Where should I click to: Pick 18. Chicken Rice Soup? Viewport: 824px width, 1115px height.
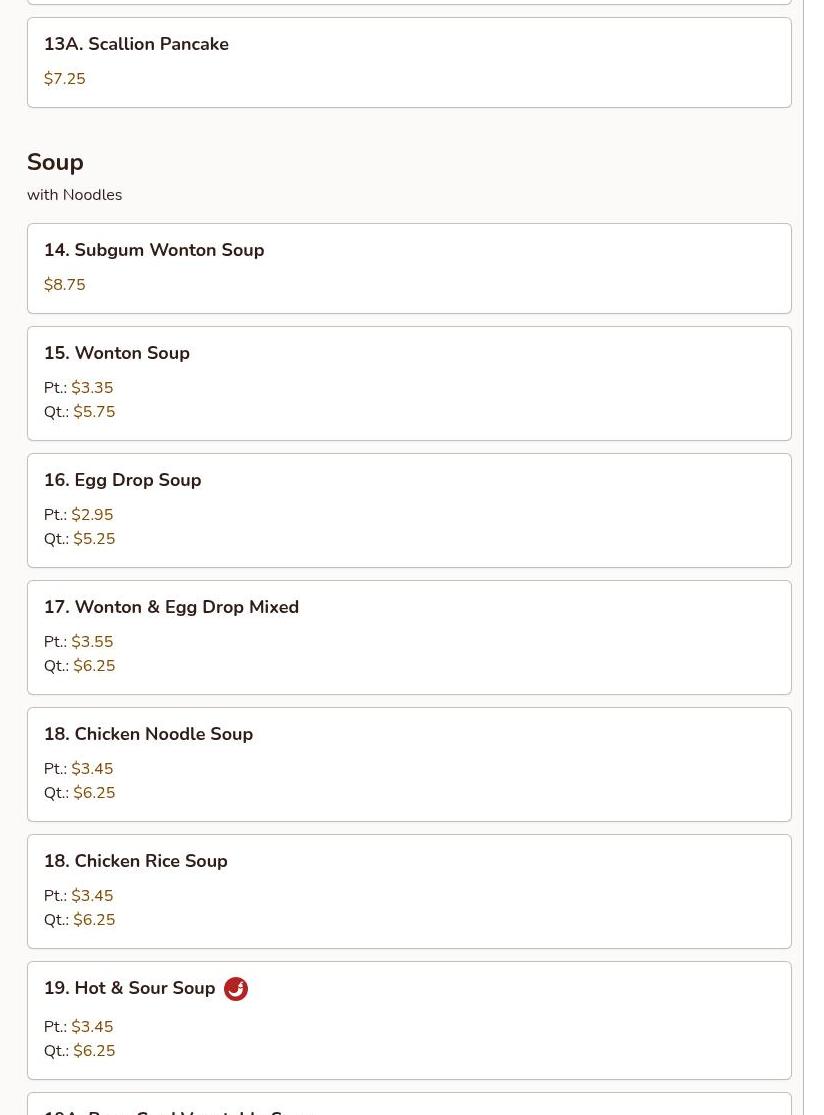click(x=136, y=861)
